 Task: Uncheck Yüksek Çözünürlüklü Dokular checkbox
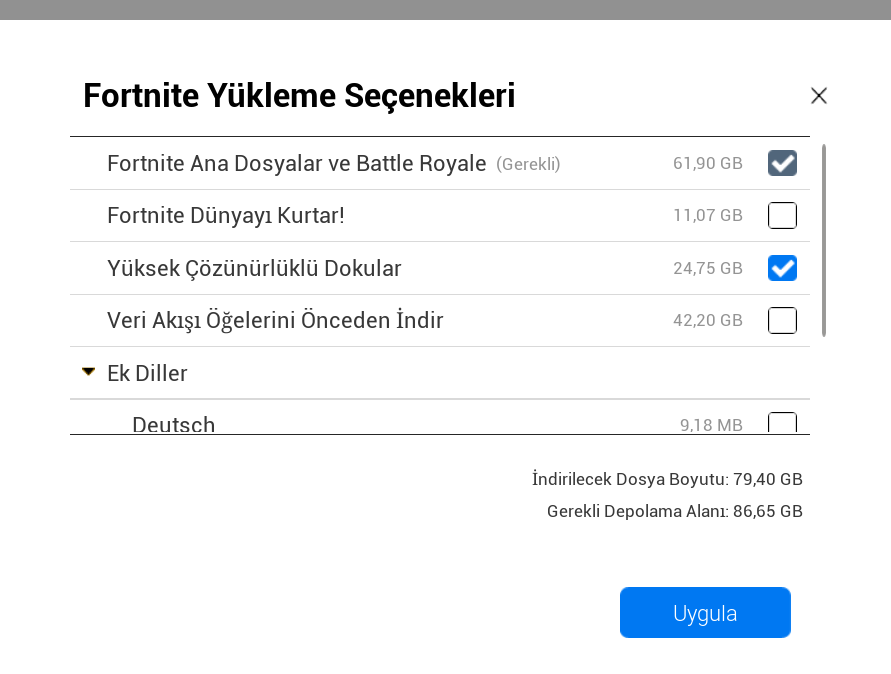point(782,268)
